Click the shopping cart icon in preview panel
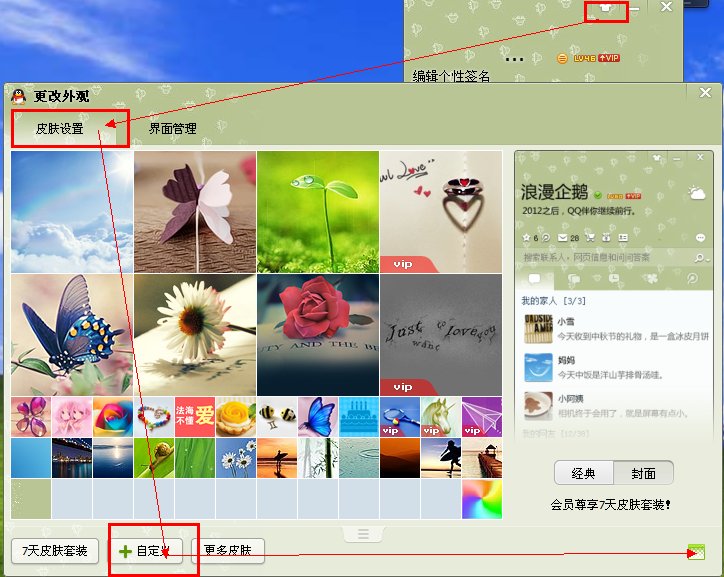 [x=590, y=238]
